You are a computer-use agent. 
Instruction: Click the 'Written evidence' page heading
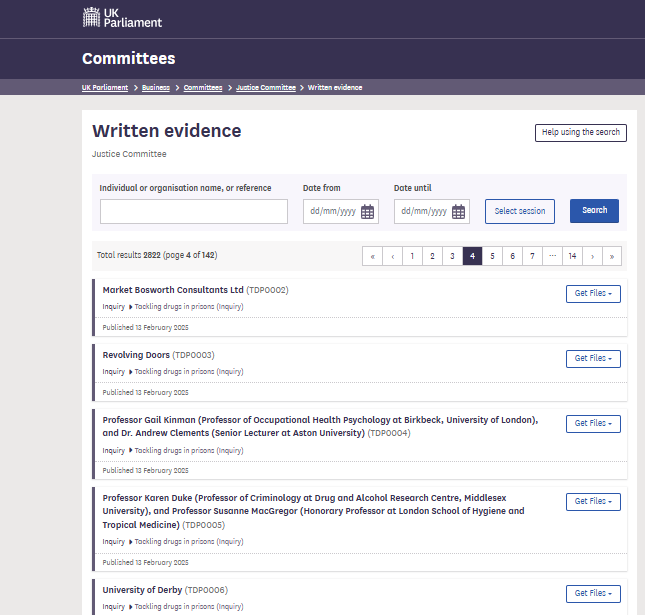click(167, 131)
